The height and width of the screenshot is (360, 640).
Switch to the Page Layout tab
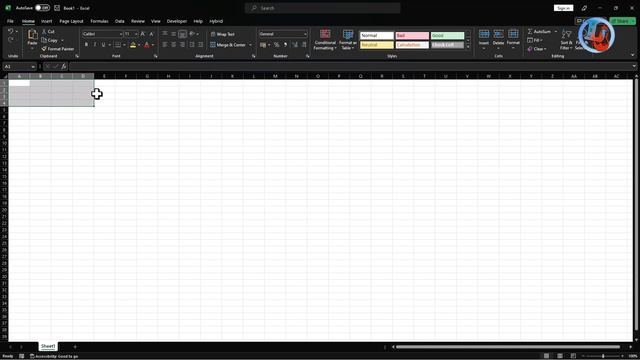[x=71, y=21]
